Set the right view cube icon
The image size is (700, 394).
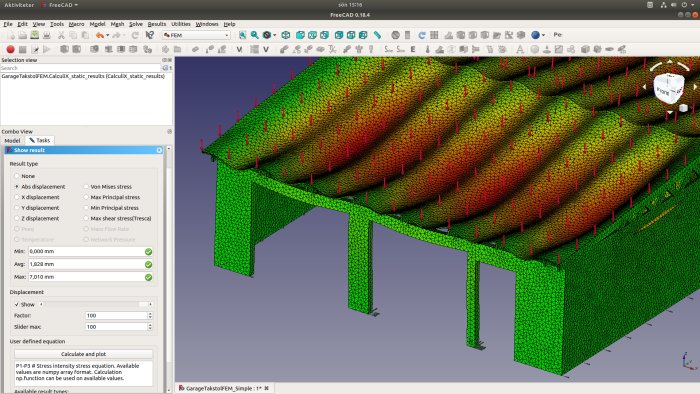pos(325,35)
